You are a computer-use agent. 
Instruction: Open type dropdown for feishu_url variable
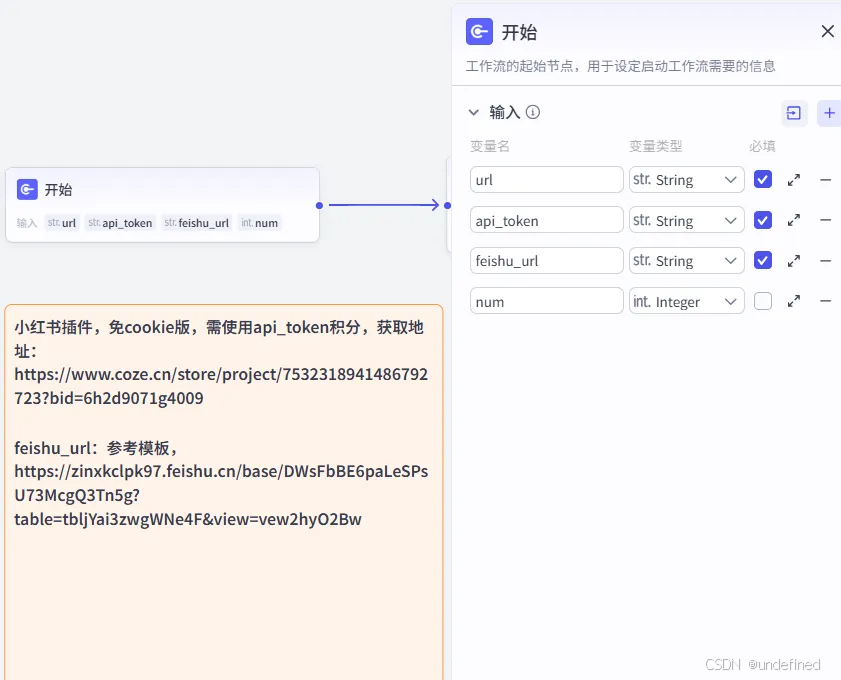[687, 261]
